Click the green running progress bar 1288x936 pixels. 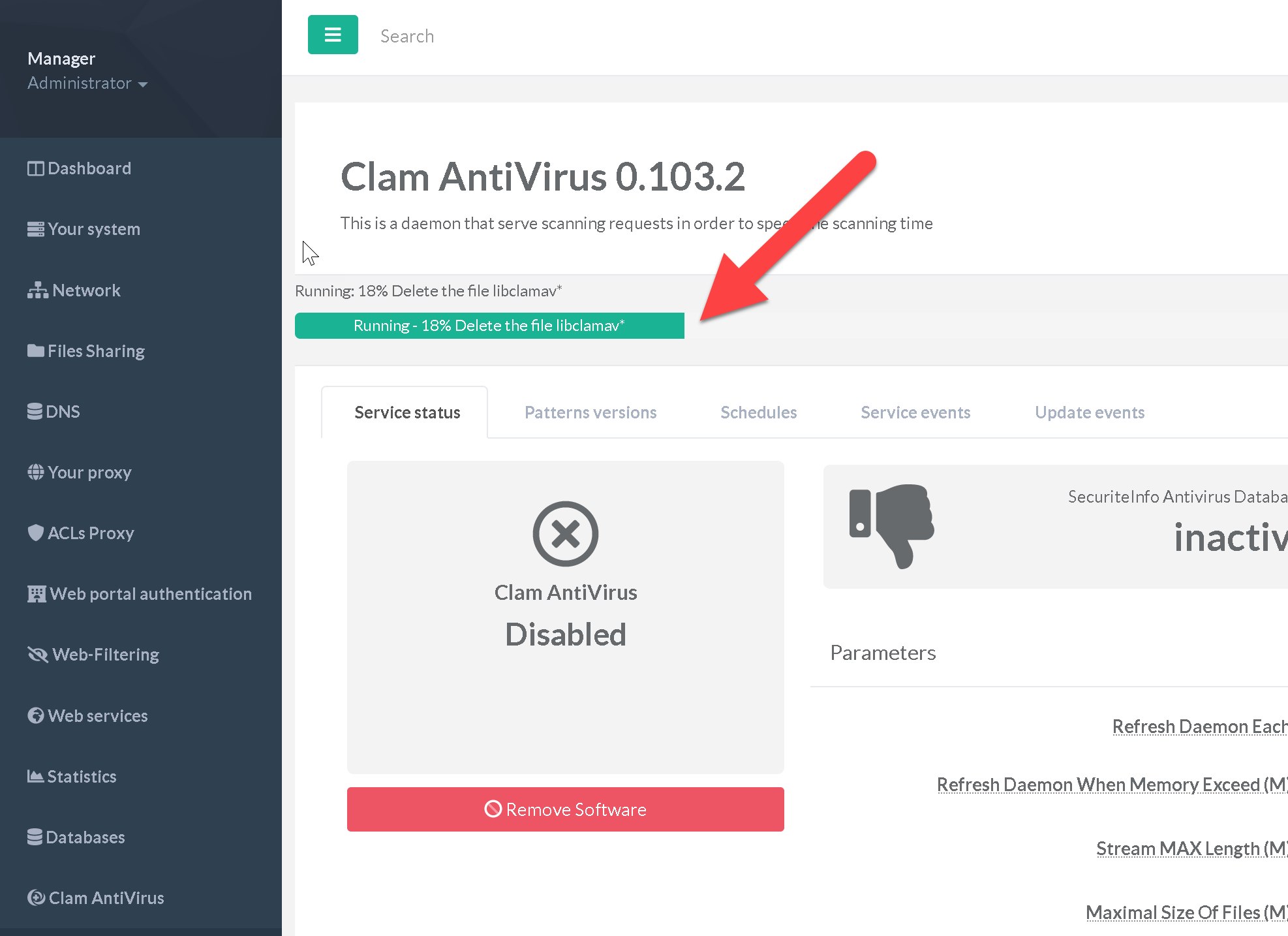489,326
